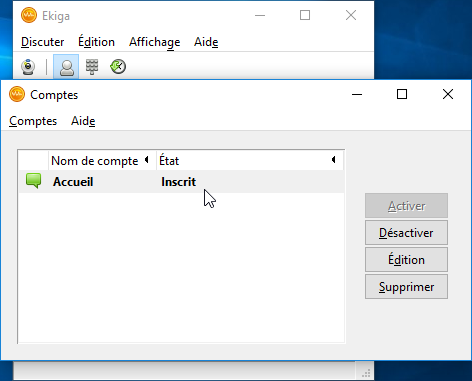Click the Ekiga logo in main window title bar
The image size is (472, 381).
pyautogui.click(x=29, y=15)
